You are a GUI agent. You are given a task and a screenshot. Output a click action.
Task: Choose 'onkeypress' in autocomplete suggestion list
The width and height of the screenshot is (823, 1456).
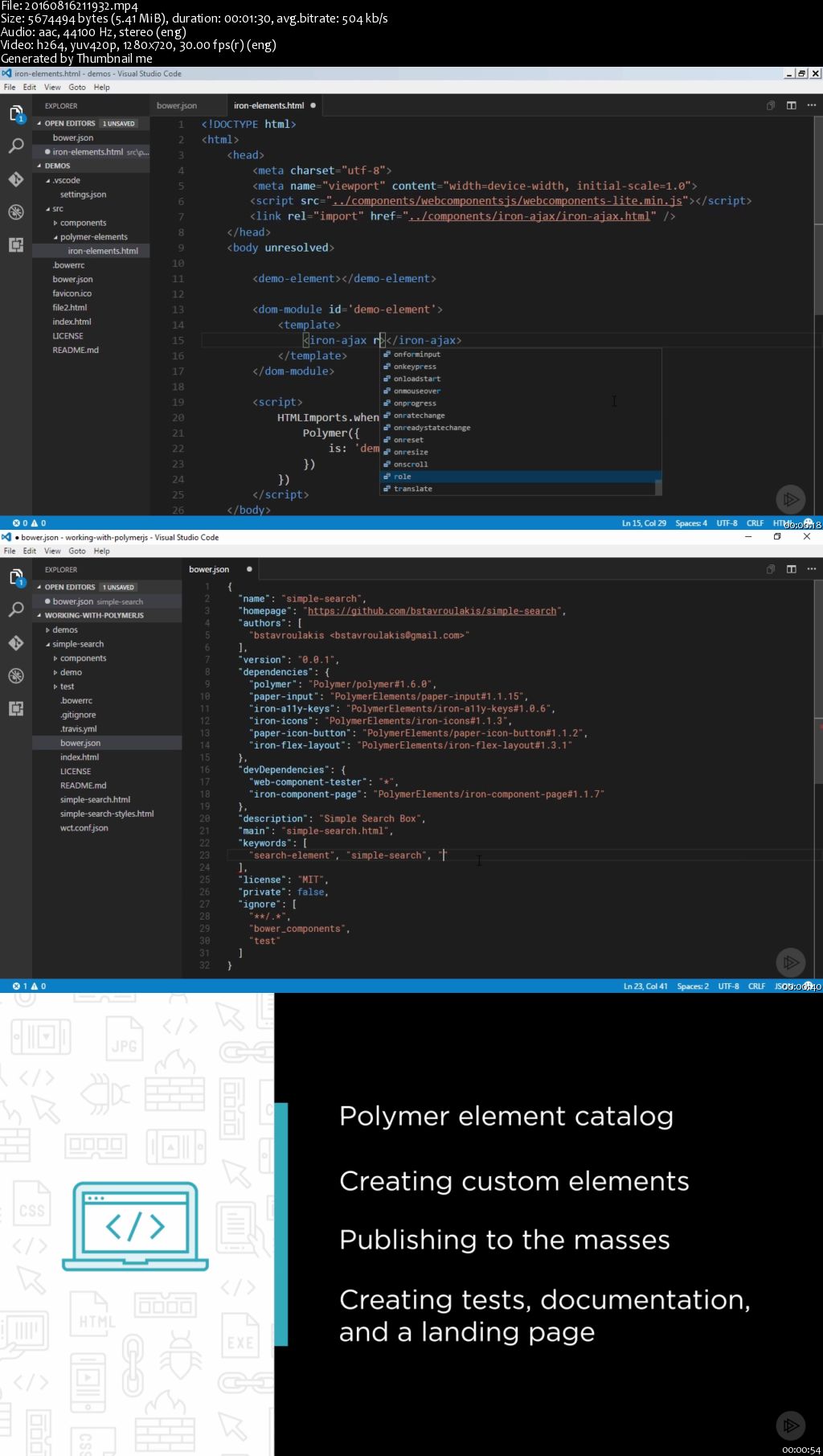coord(520,367)
